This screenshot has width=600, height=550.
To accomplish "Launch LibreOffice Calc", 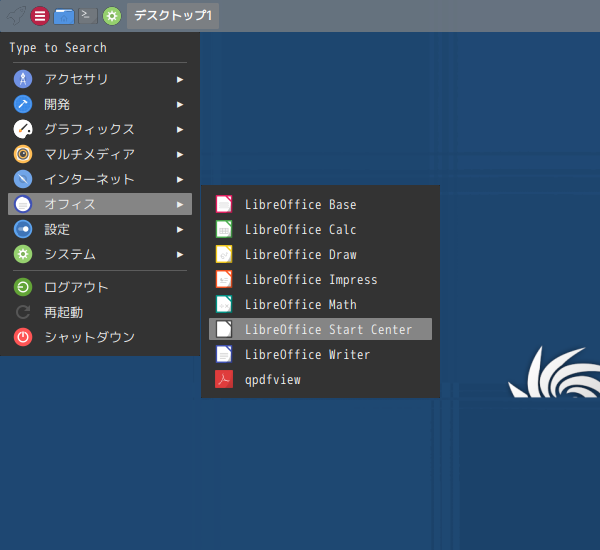I will point(320,229).
